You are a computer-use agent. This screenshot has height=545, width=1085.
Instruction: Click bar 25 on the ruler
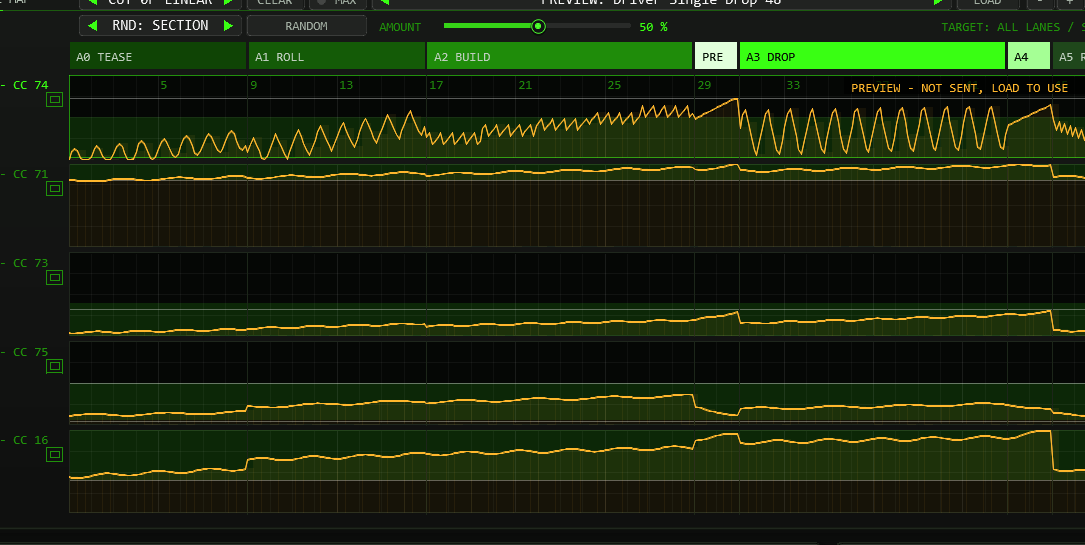point(614,85)
